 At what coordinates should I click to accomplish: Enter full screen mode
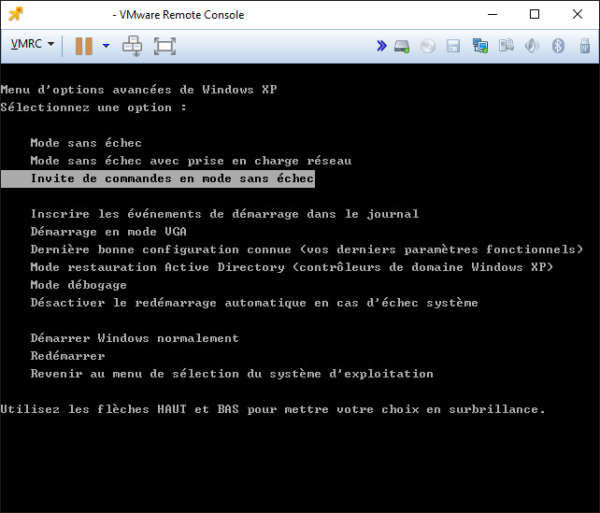[165, 46]
